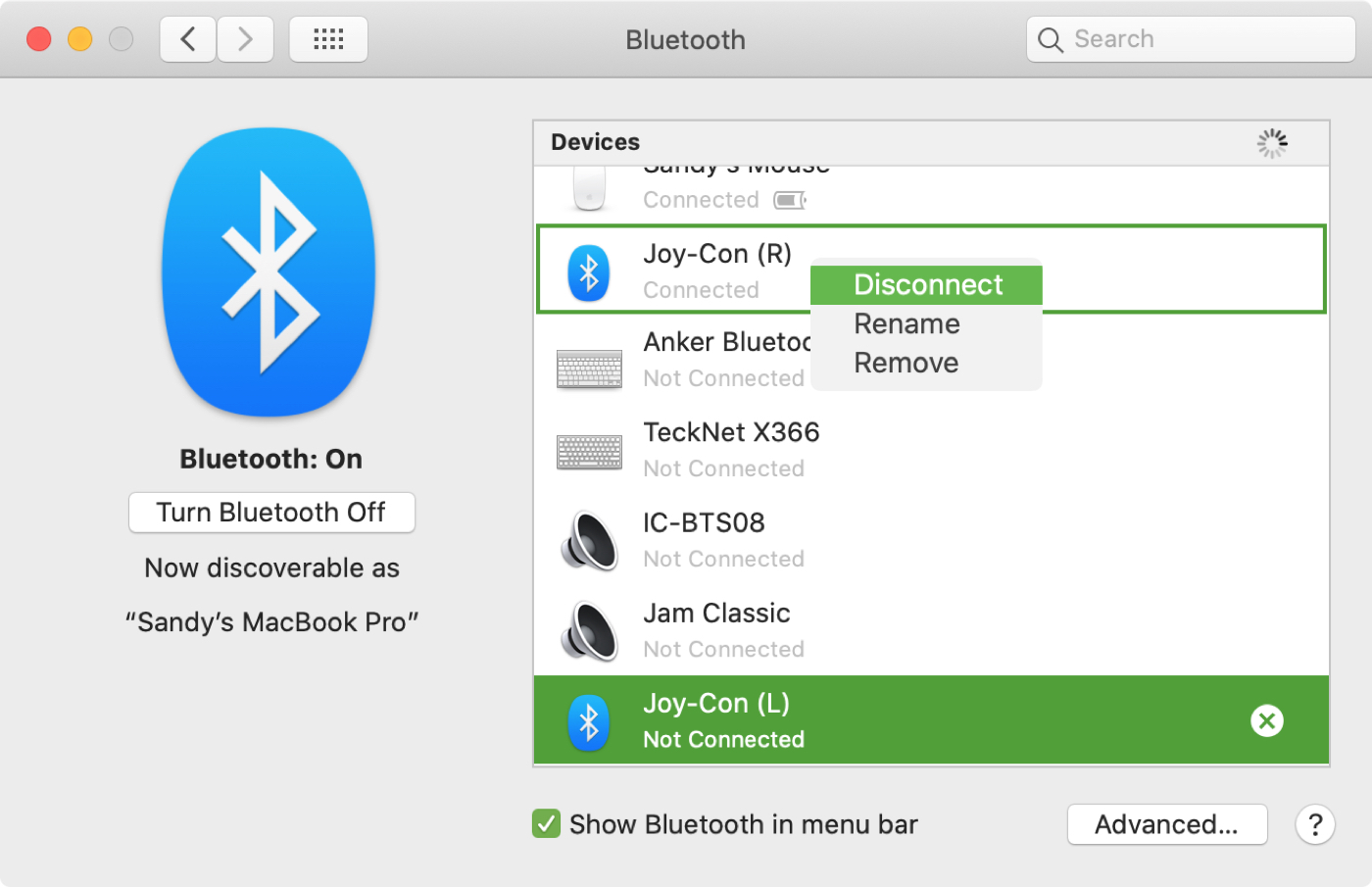Click "Now discoverable as" text
1372x887 pixels.
click(x=271, y=568)
